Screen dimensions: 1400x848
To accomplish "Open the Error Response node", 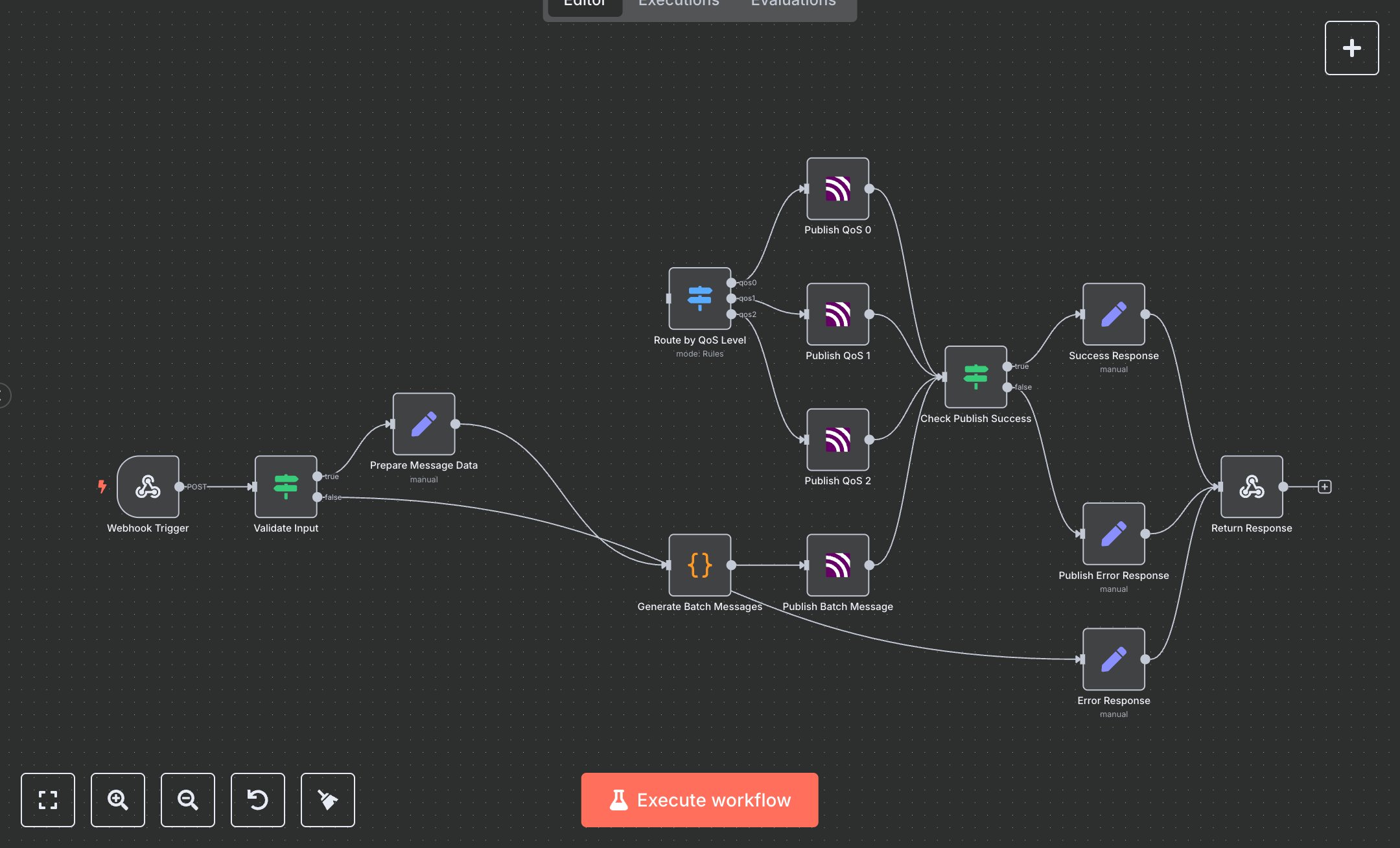I will (1113, 659).
